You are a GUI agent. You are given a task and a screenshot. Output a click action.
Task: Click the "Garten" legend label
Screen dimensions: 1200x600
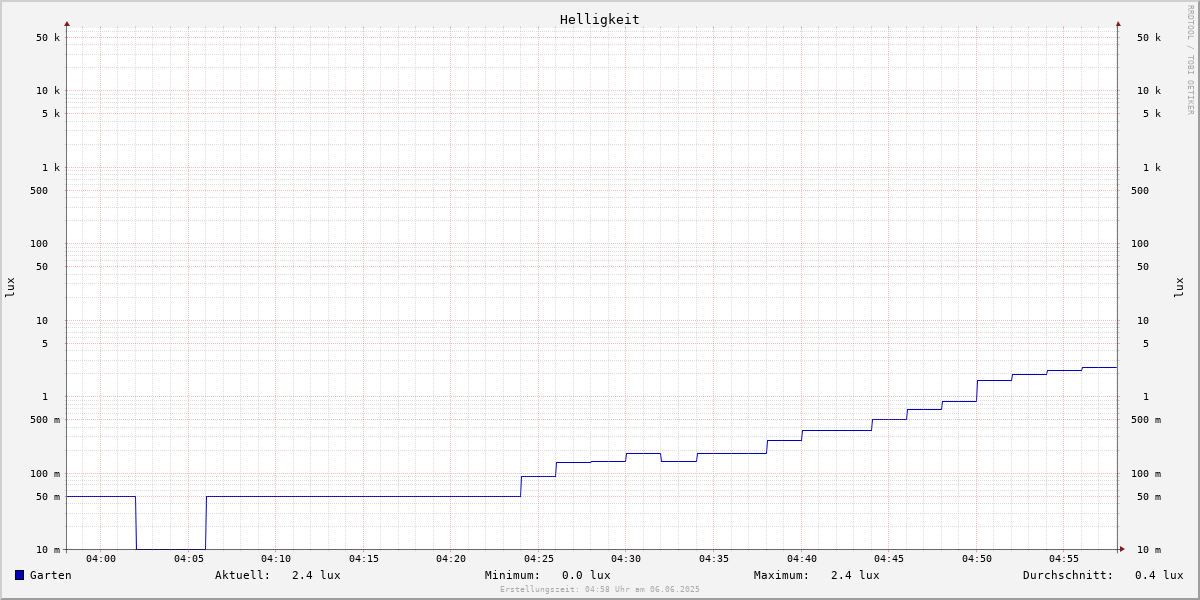tap(51, 575)
